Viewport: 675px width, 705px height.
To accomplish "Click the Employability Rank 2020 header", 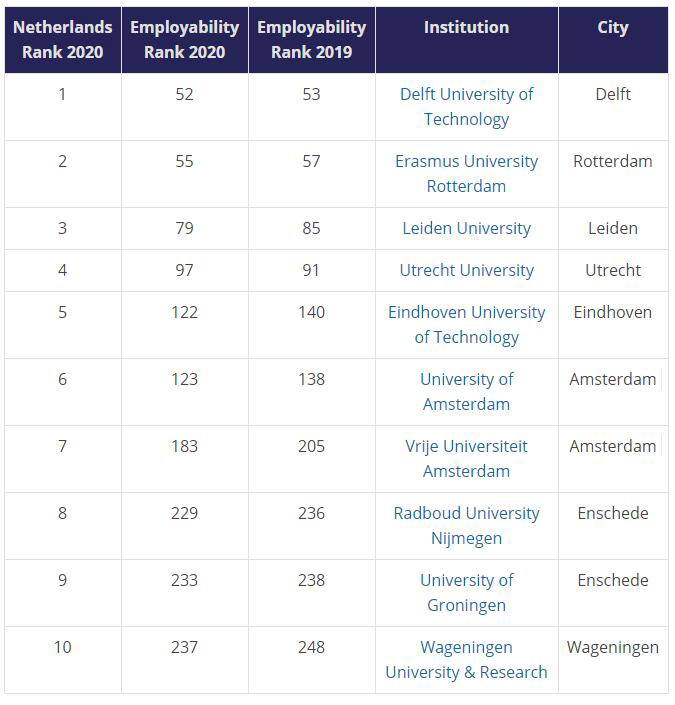I will click(x=184, y=40).
